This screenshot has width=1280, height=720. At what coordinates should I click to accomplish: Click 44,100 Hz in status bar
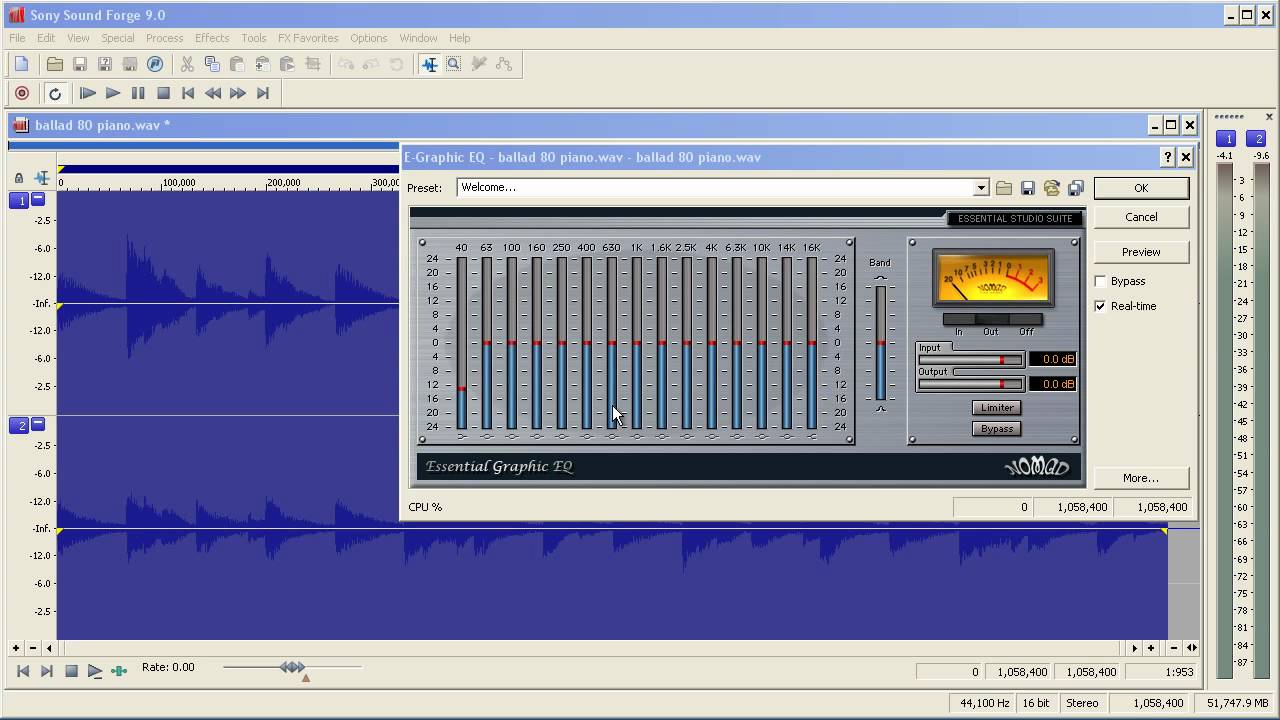tap(984, 703)
